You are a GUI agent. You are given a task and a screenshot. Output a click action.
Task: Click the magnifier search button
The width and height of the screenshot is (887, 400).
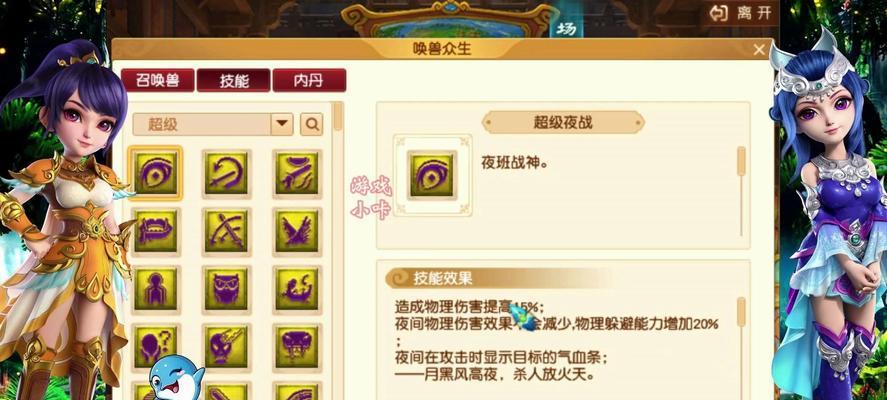click(x=311, y=124)
